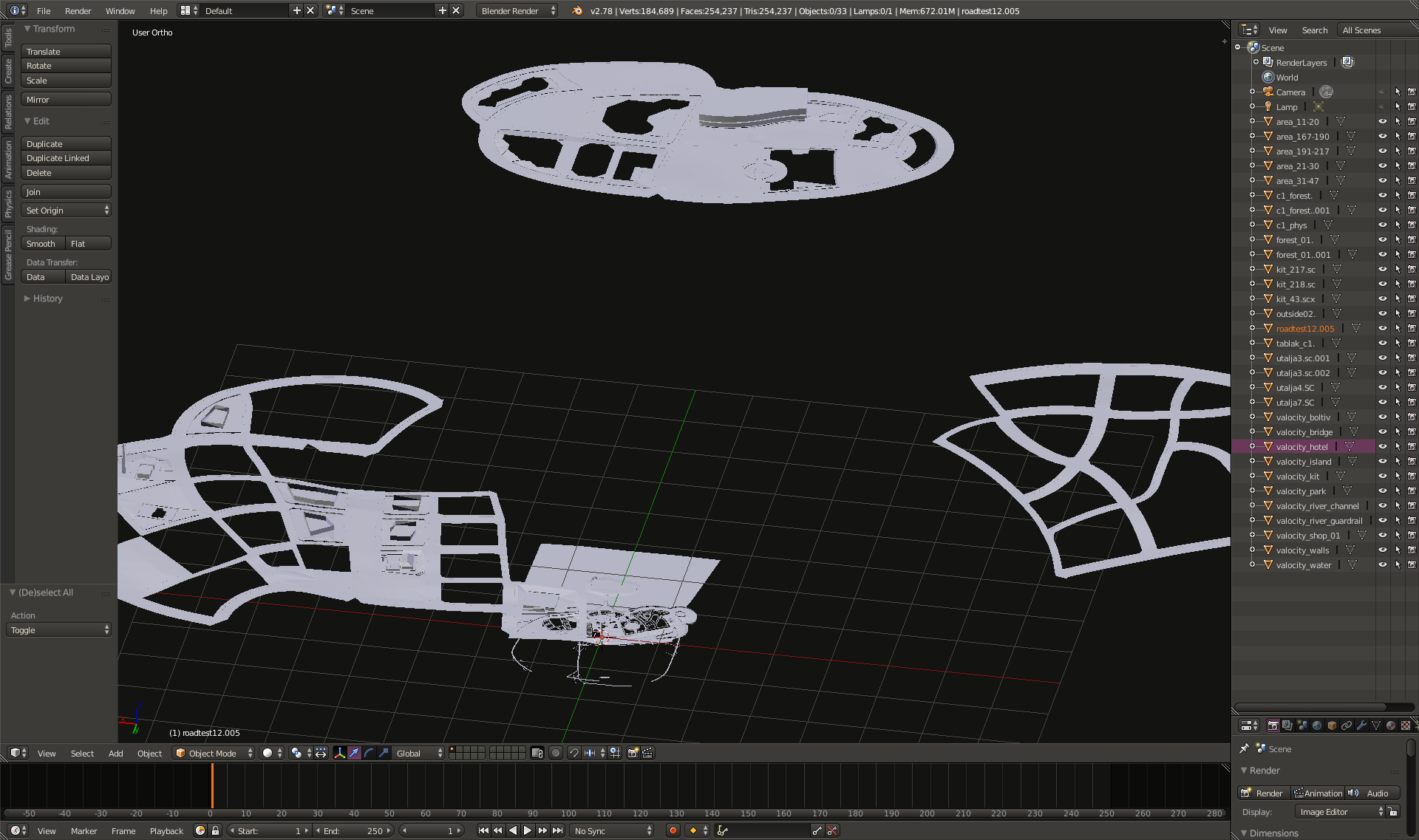Open the Object Mode dropdown
The width and height of the screenshot is (1419, 840).
click(x=214, y=753)
